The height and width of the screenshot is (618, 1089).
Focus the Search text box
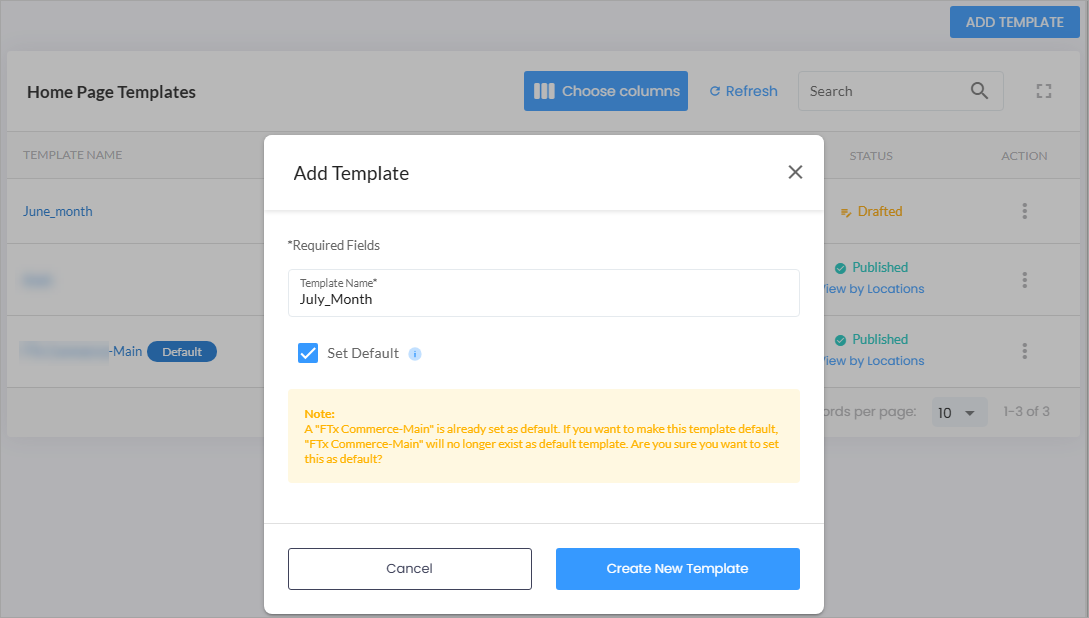click(x=886, y=91)
